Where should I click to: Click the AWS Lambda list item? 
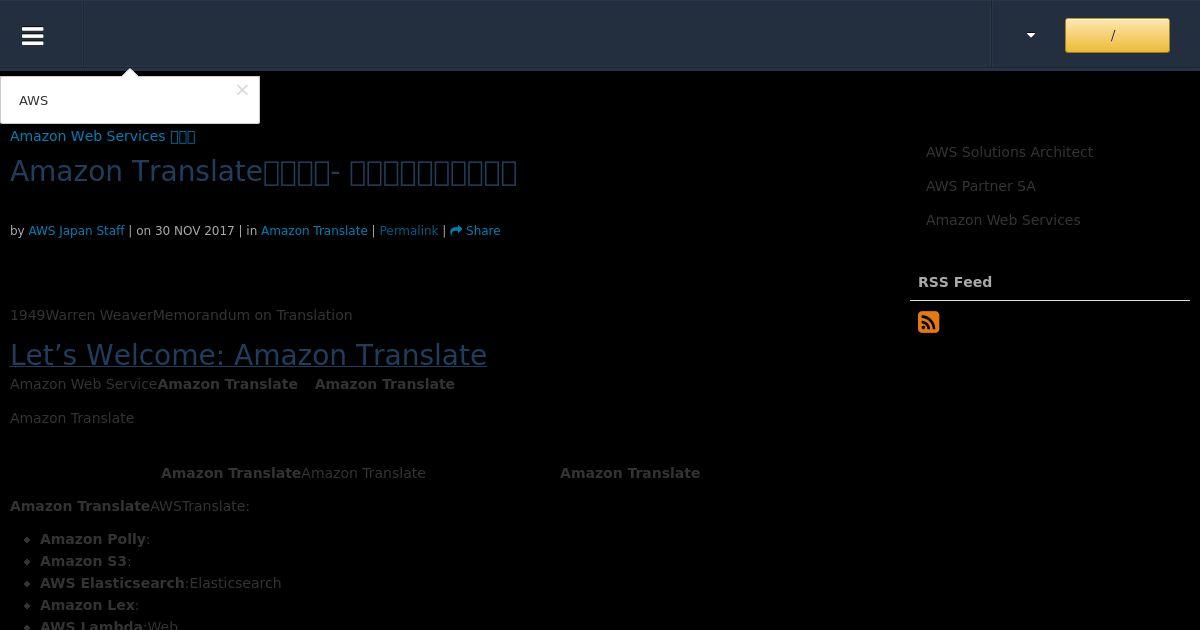pos(109,623)
